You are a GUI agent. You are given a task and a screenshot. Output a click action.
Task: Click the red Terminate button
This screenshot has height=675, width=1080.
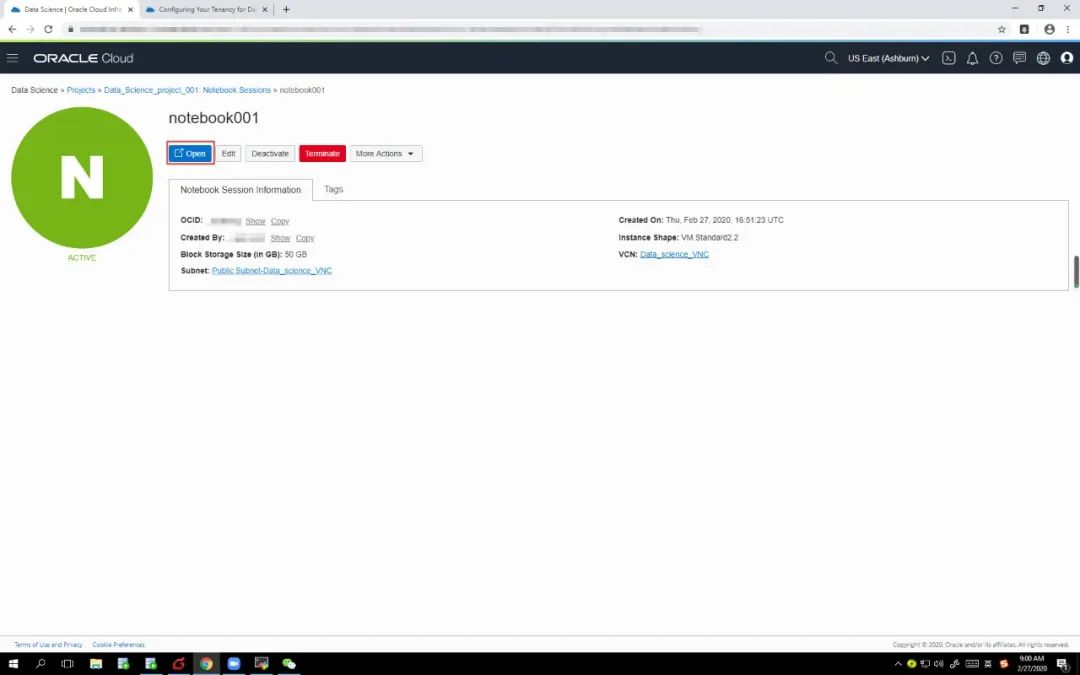pos(322,154)
